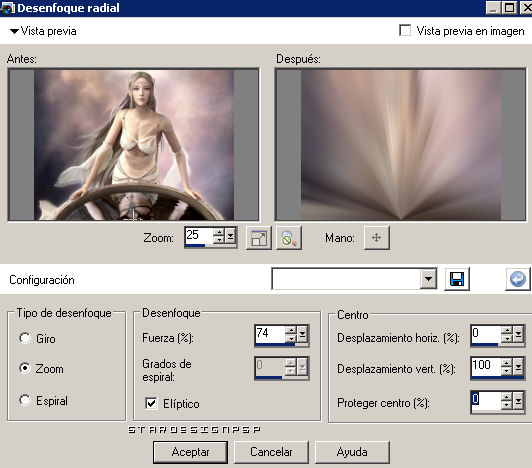
Task: Increase Desplazamiento horiz. value
Action: pos(507,330)
